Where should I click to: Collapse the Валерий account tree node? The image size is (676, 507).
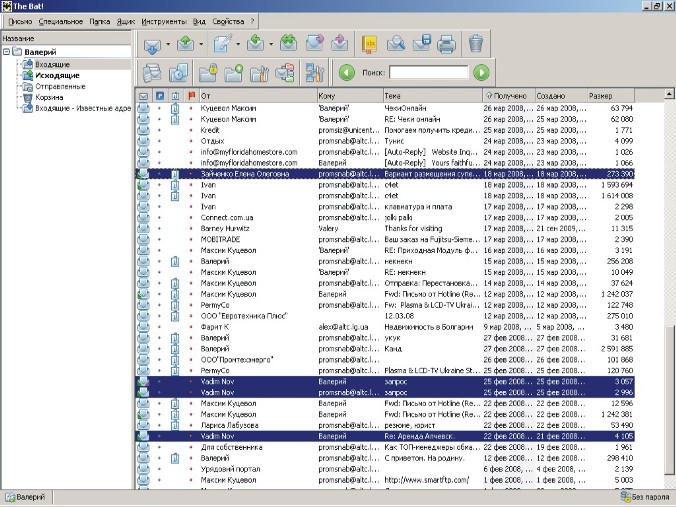(6, 52)
